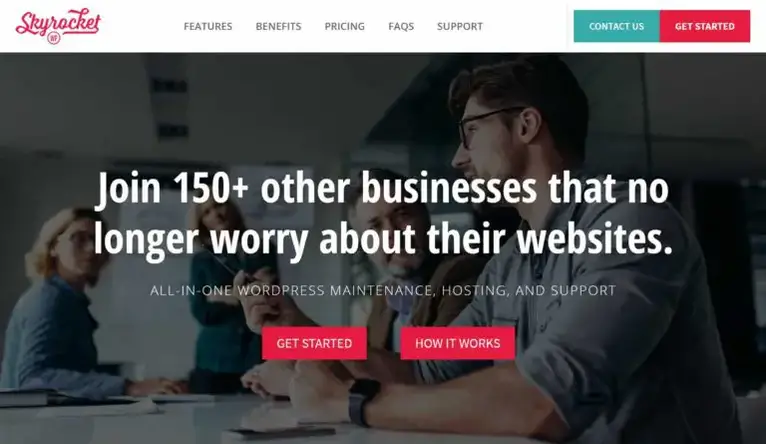Click the "longer worry about their websites" line
Screen dimensions: 766x444
tap(383, 238)
